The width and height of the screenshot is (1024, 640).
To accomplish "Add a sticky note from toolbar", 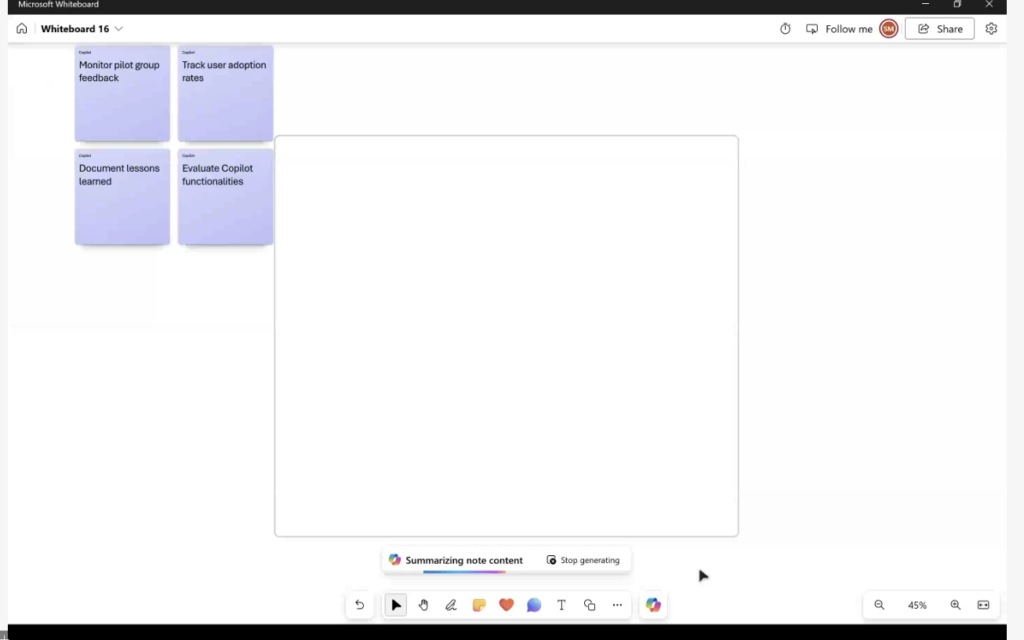I will [x=479, y=605].
